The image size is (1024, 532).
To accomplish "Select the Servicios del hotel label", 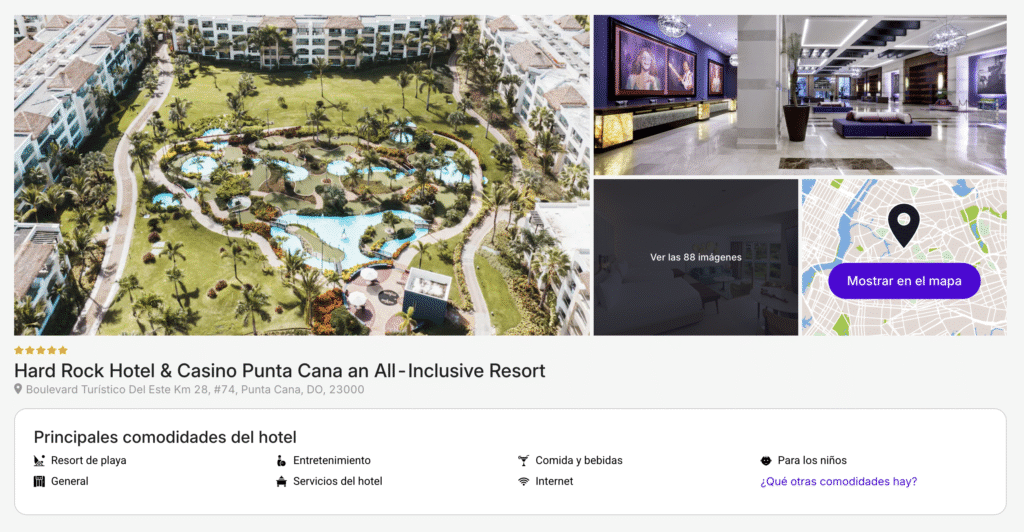I will click(338, 482).
